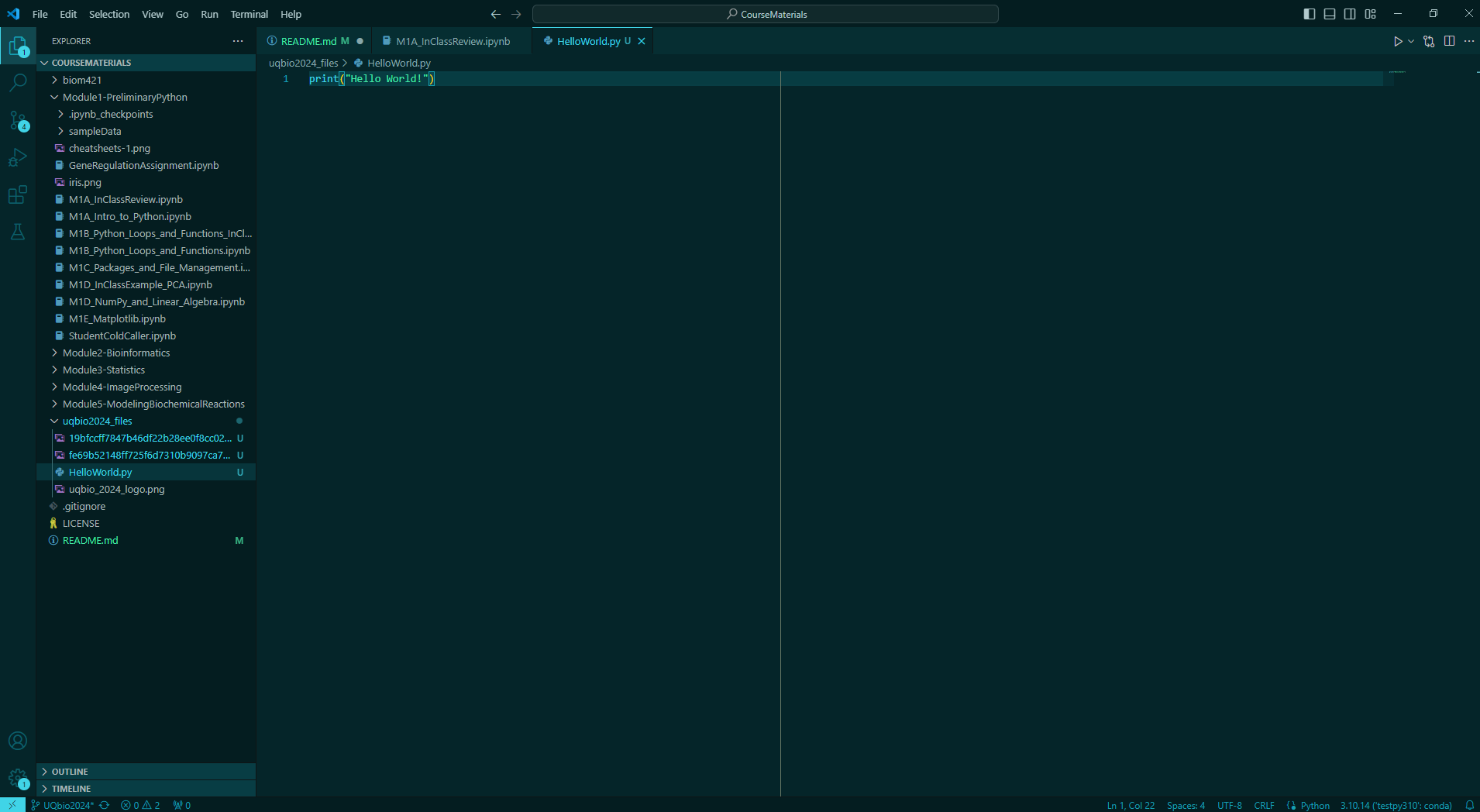Open editor More Actions ellipsis
1480x812 pixels.
[1469, 41]
